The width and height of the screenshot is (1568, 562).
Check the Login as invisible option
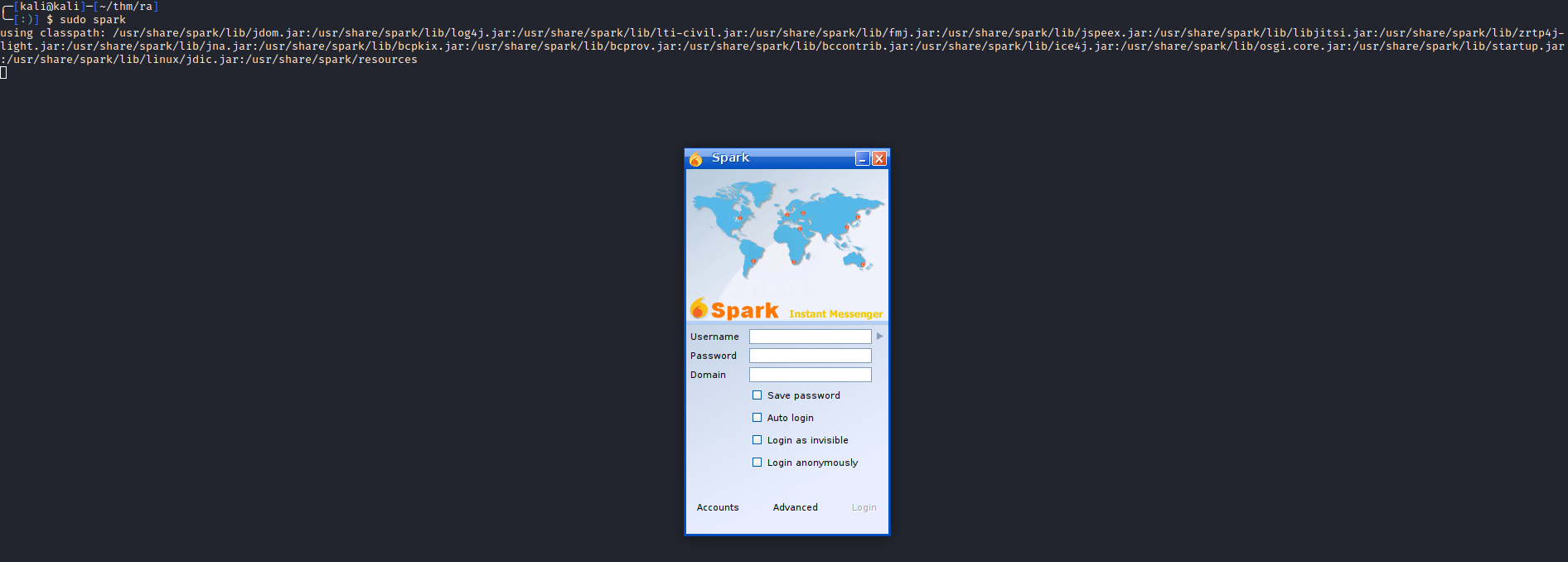pos(757,440)
